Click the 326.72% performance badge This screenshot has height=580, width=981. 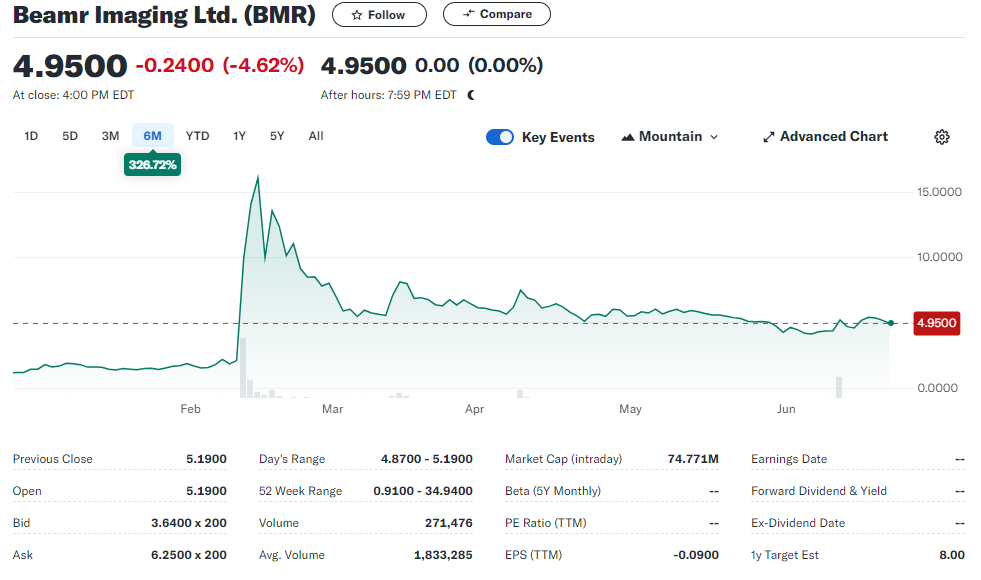tap(153, 165)
